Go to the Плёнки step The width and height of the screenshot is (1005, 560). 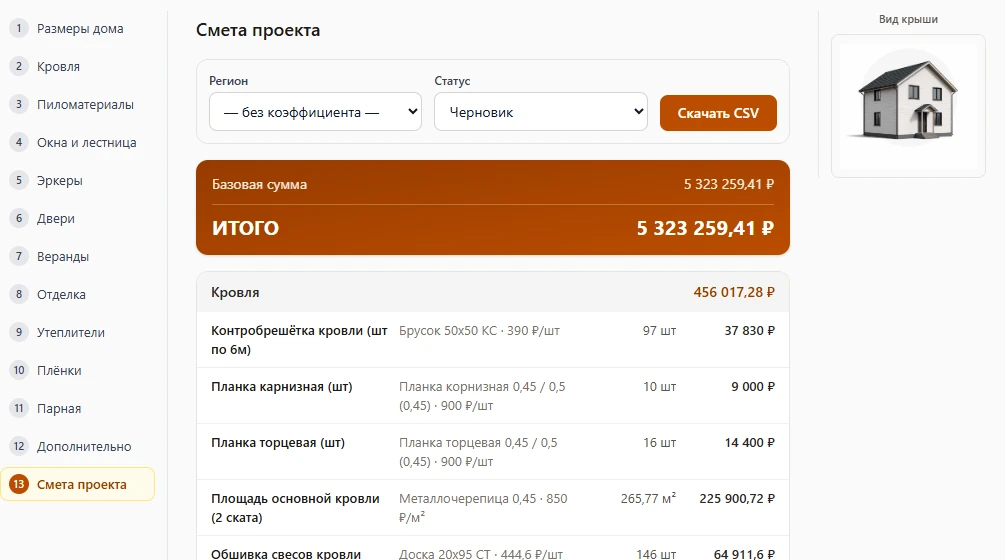[77, 370]
